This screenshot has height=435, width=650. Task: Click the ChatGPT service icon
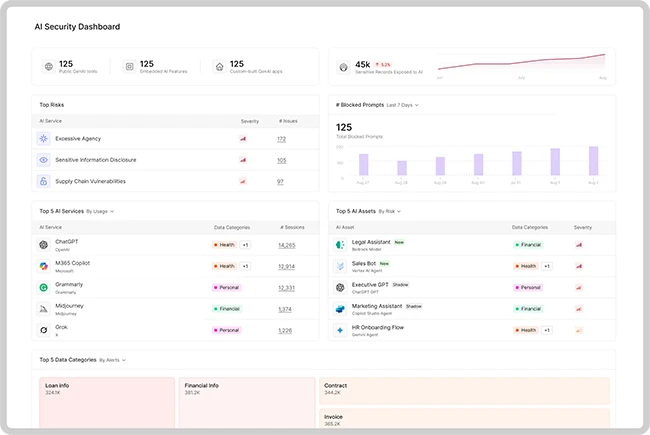[44, 245]
